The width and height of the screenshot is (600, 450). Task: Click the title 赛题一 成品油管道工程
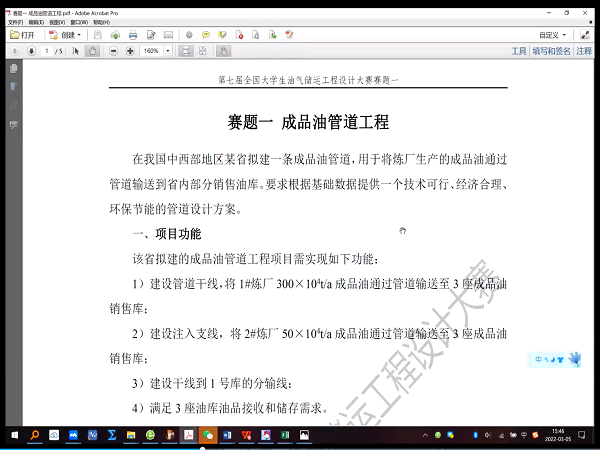point(308,122)
